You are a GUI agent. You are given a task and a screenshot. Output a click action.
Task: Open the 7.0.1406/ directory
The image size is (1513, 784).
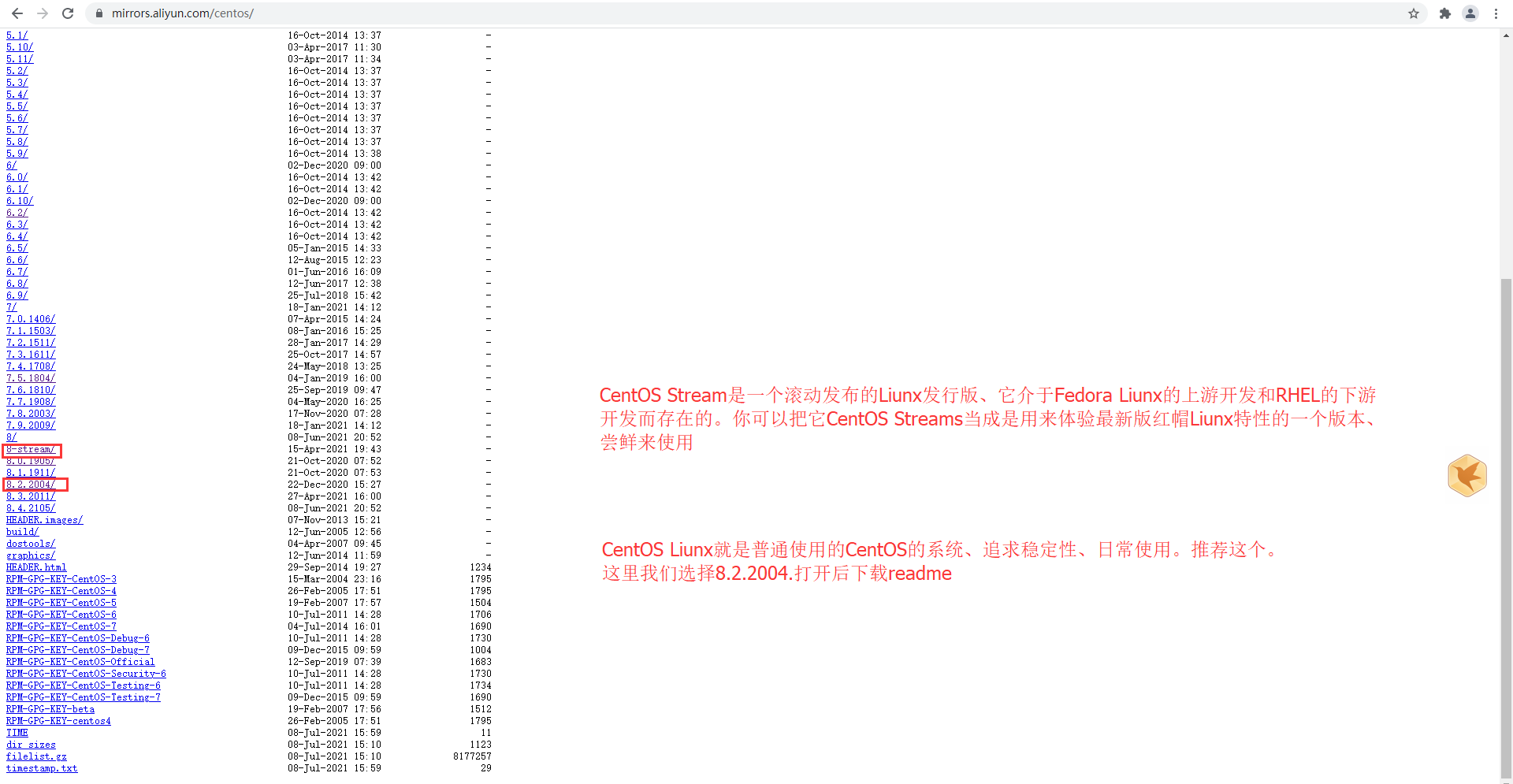[x=31, y=319]
